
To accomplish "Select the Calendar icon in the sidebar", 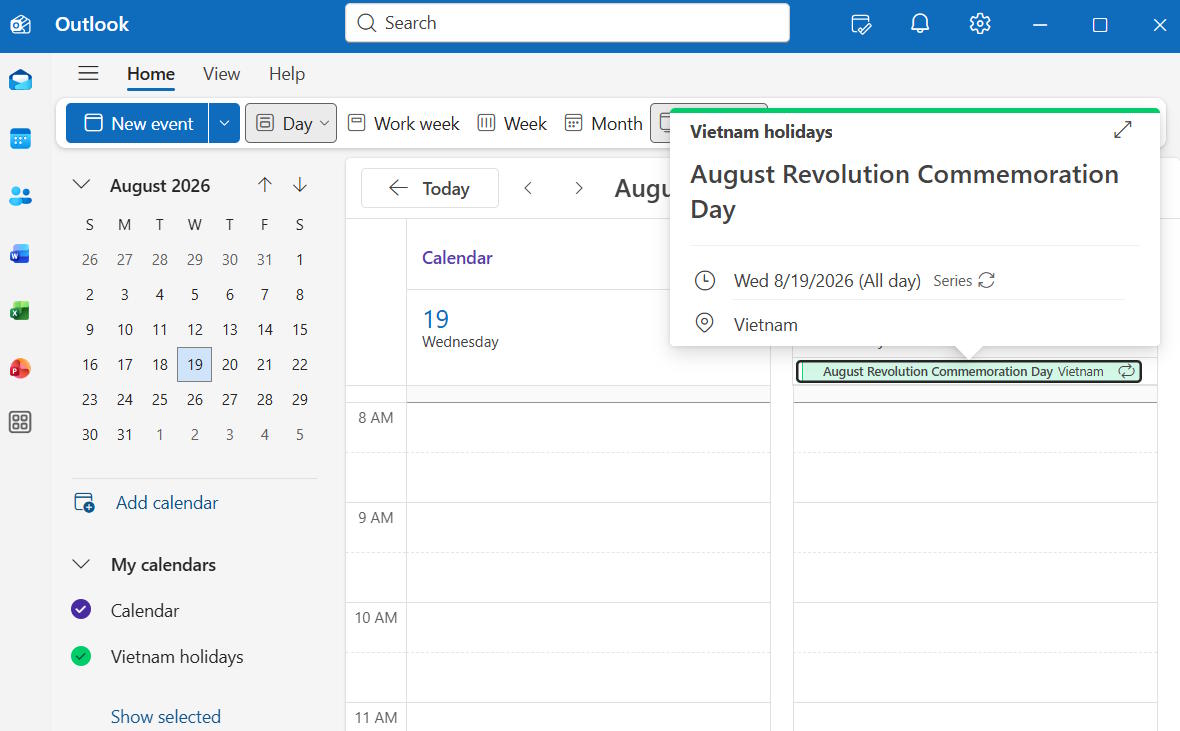I will (x=21, y=138).
